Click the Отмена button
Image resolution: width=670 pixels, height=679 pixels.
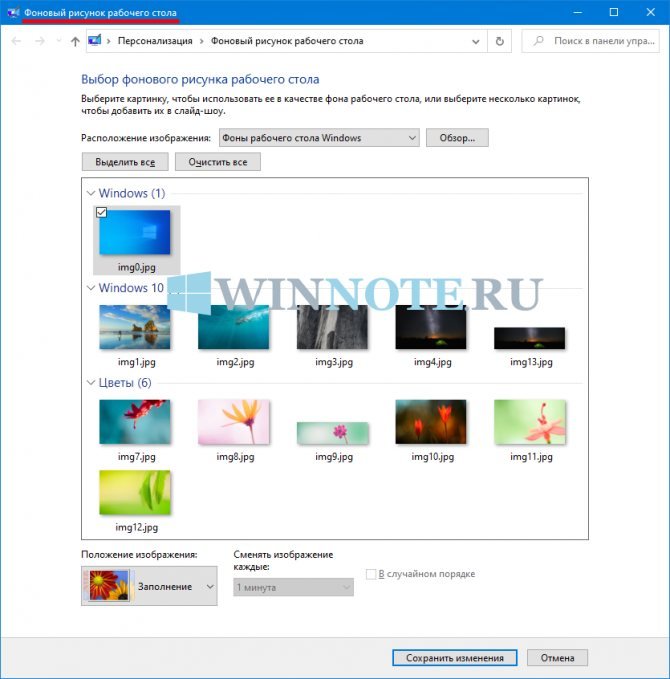[x=557, y=658]
